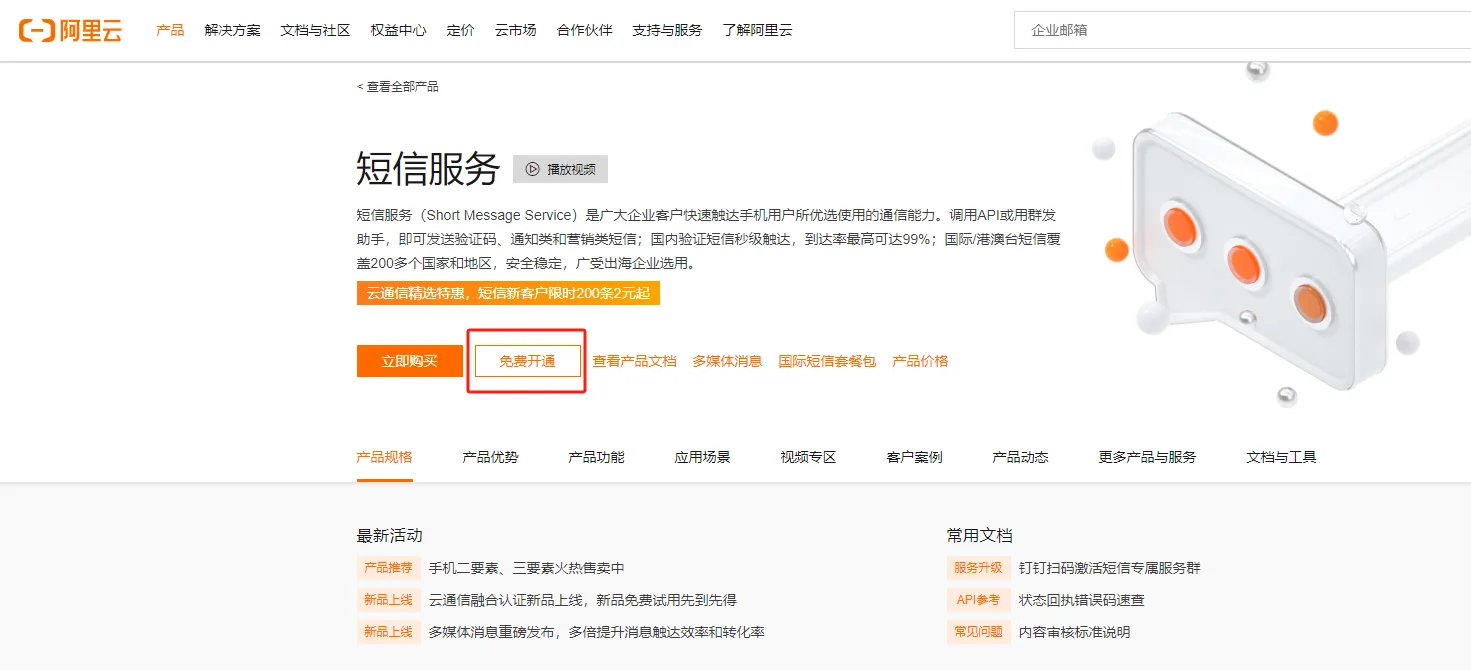
Task: Open 内容审核标准说明 document
Action: (1074, 632)
